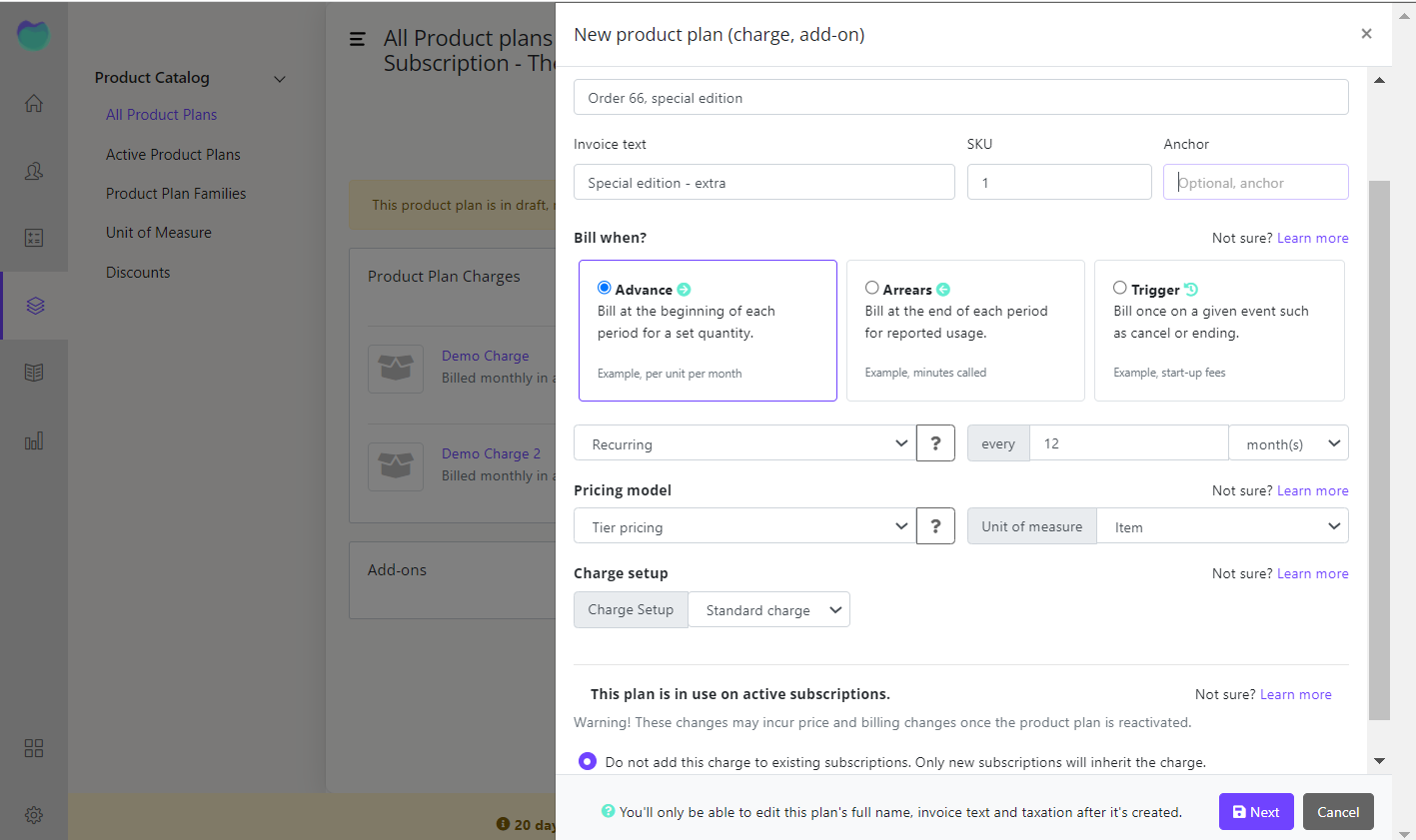Select the Arrears billing option
The height and width of the screenshot is (840, 1416).
pyautogui.click(x=872, y=289)
